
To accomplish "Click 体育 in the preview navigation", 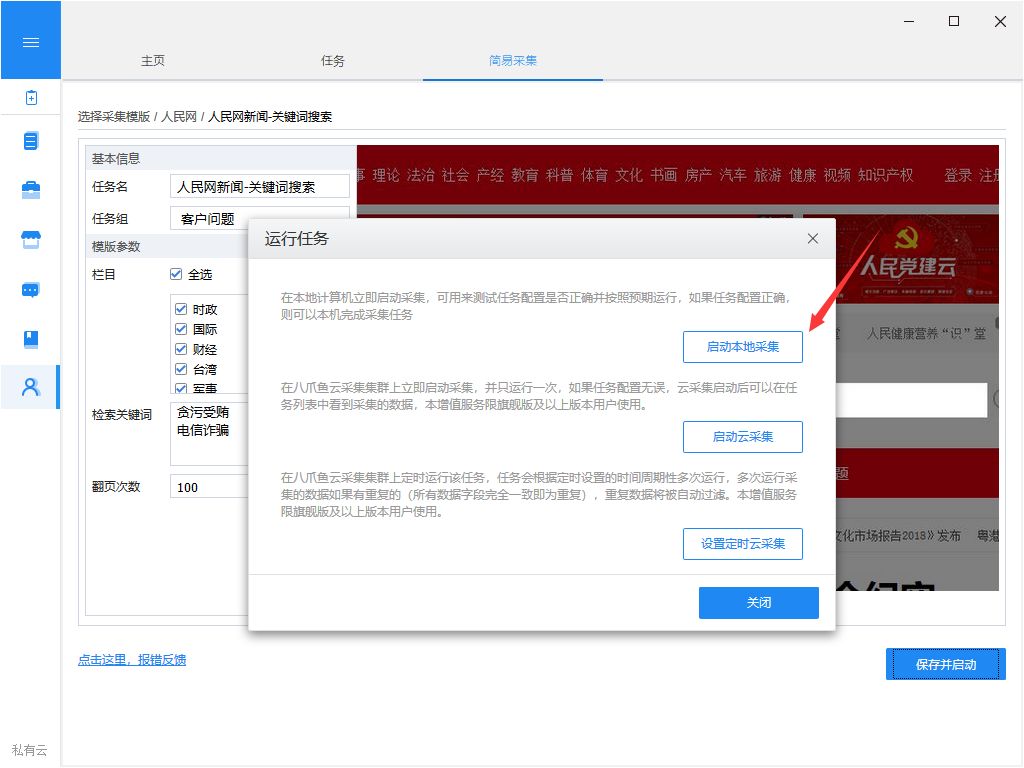I will (594, 175).
